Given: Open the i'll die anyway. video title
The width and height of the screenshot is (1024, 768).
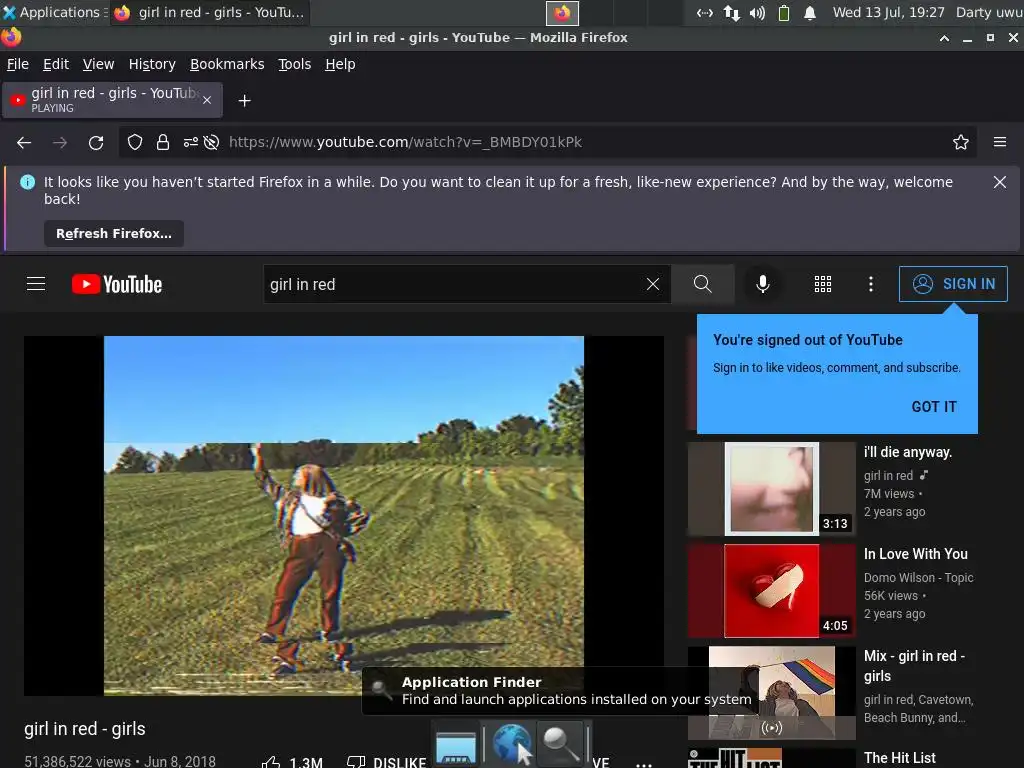Looking at the screenshot, I should [x=908, y=452].
